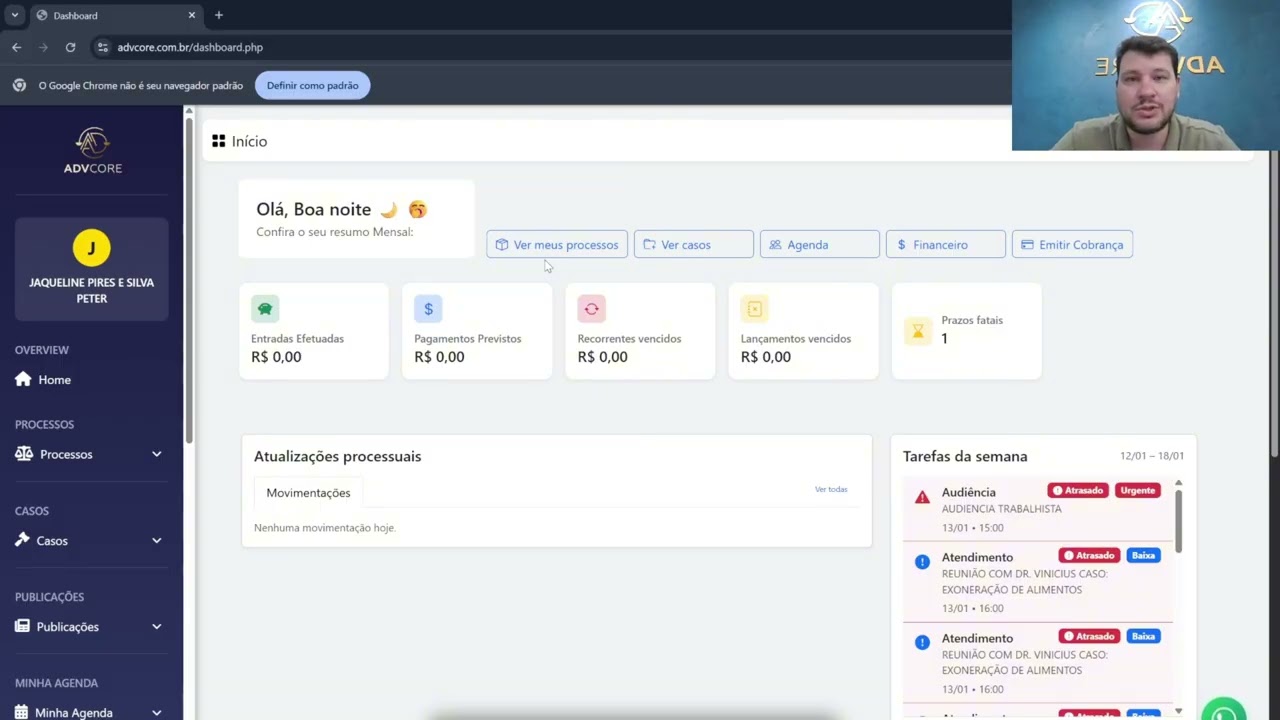Click the Publicações newspaper icon
Screen dimensions: 1280x720
pyautogui.click(x=22, y=627)
